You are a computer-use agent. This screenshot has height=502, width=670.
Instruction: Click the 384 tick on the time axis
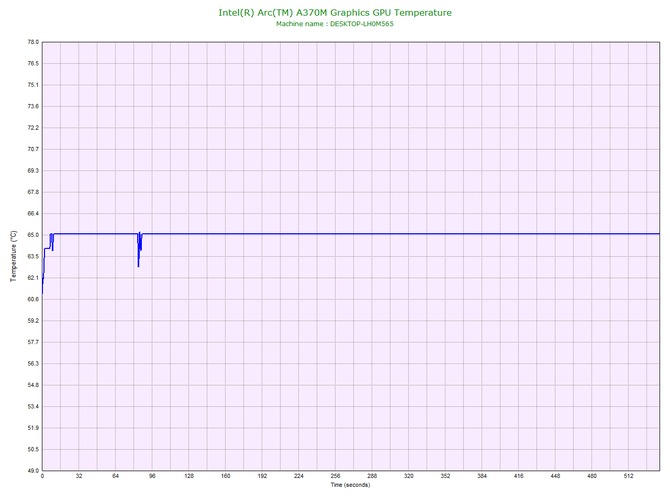pyautogui.click(x=482, y=476)
